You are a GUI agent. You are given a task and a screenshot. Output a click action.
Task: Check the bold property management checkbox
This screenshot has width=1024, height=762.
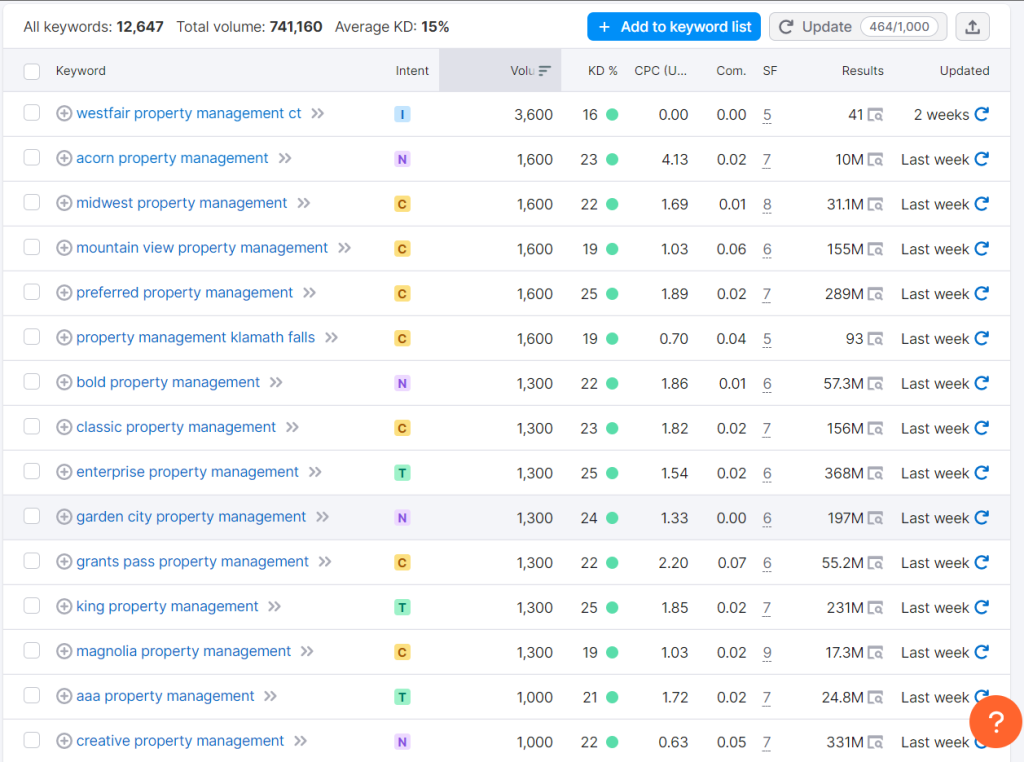click(31, 383)
